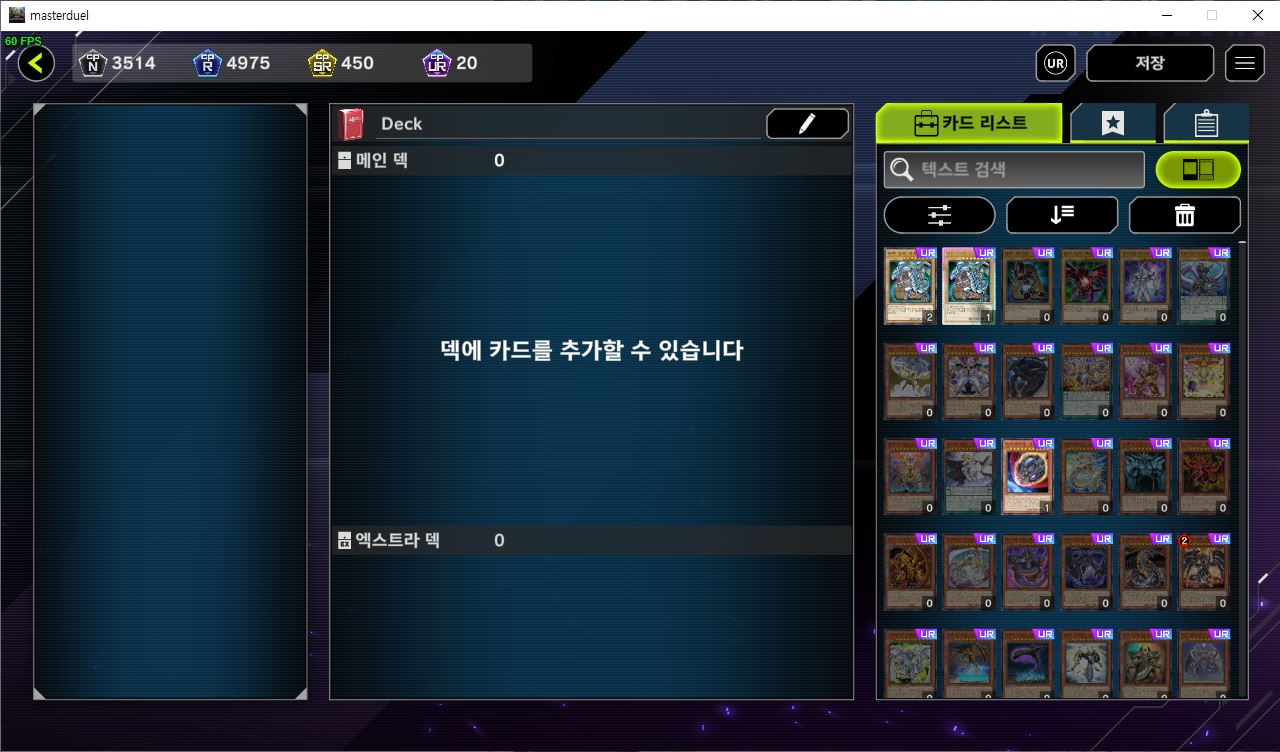Select the card with the red 2 badge
Screen dimensions: 1280x752
point(1204,572)
